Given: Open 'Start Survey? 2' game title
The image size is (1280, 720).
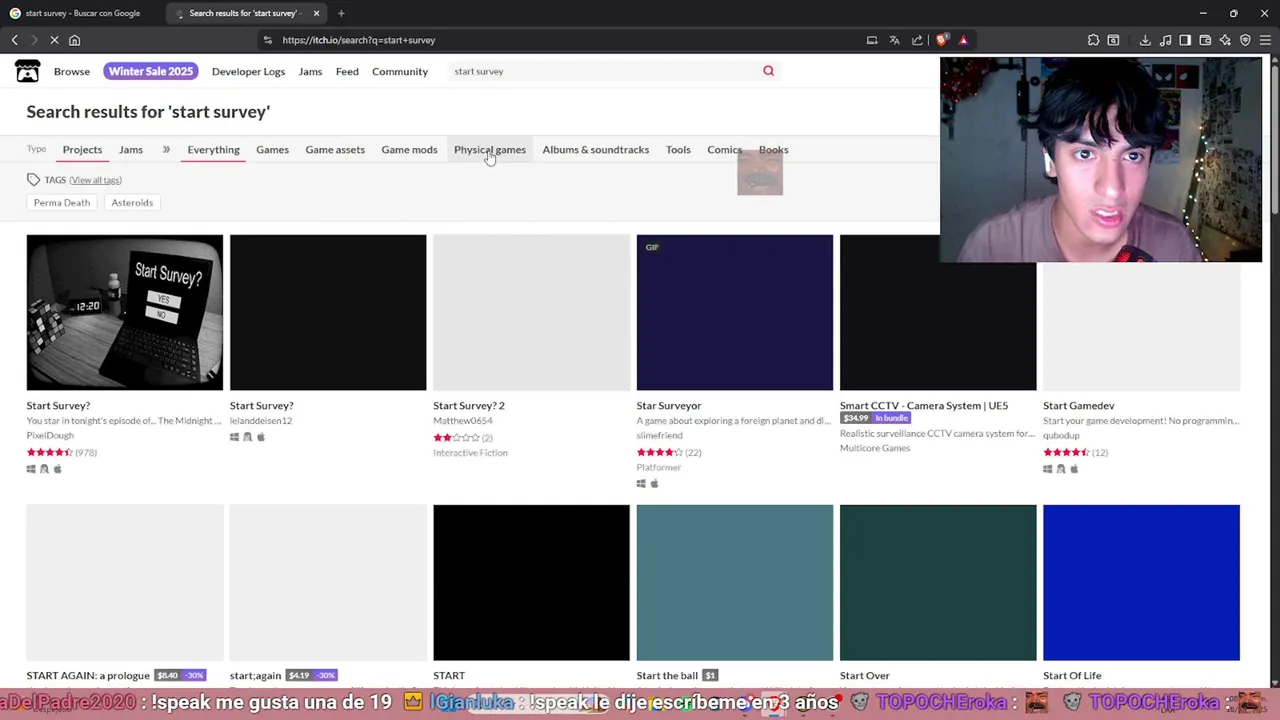Looking at the screenshot, I should click(x=469, y=405).
